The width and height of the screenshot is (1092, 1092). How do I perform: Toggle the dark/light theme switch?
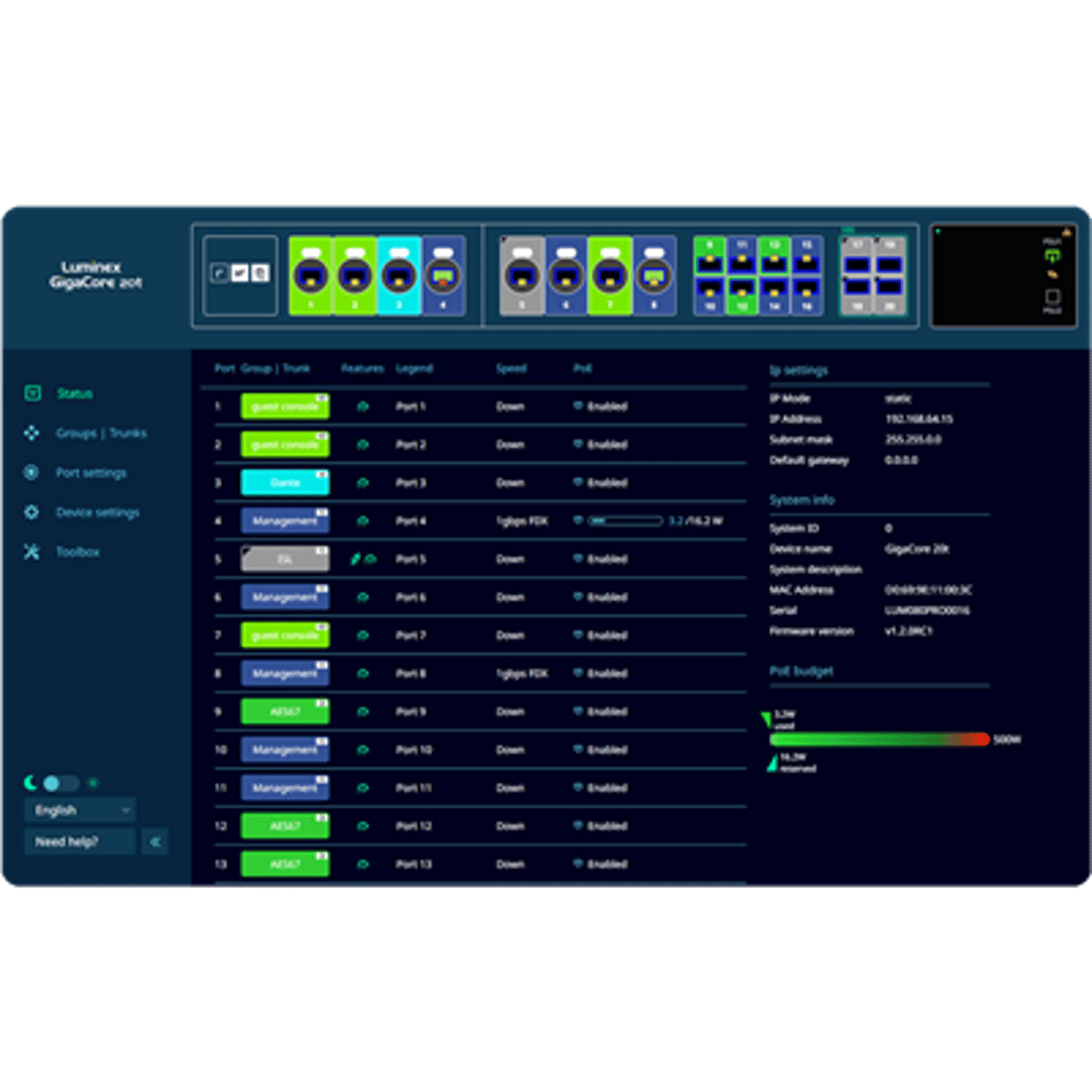(60, 783)
